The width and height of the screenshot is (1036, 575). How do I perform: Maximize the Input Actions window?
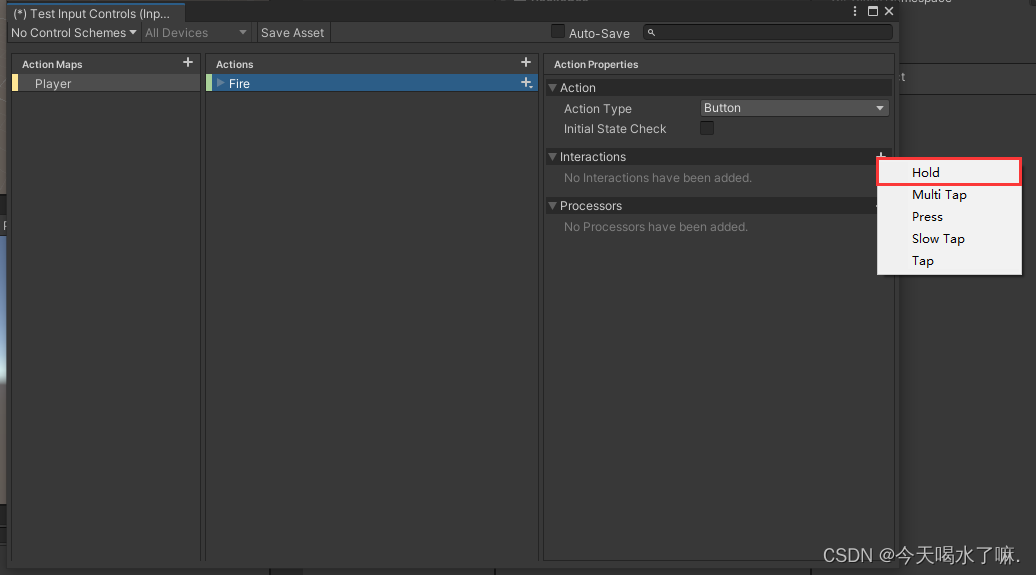click(873, 11)
